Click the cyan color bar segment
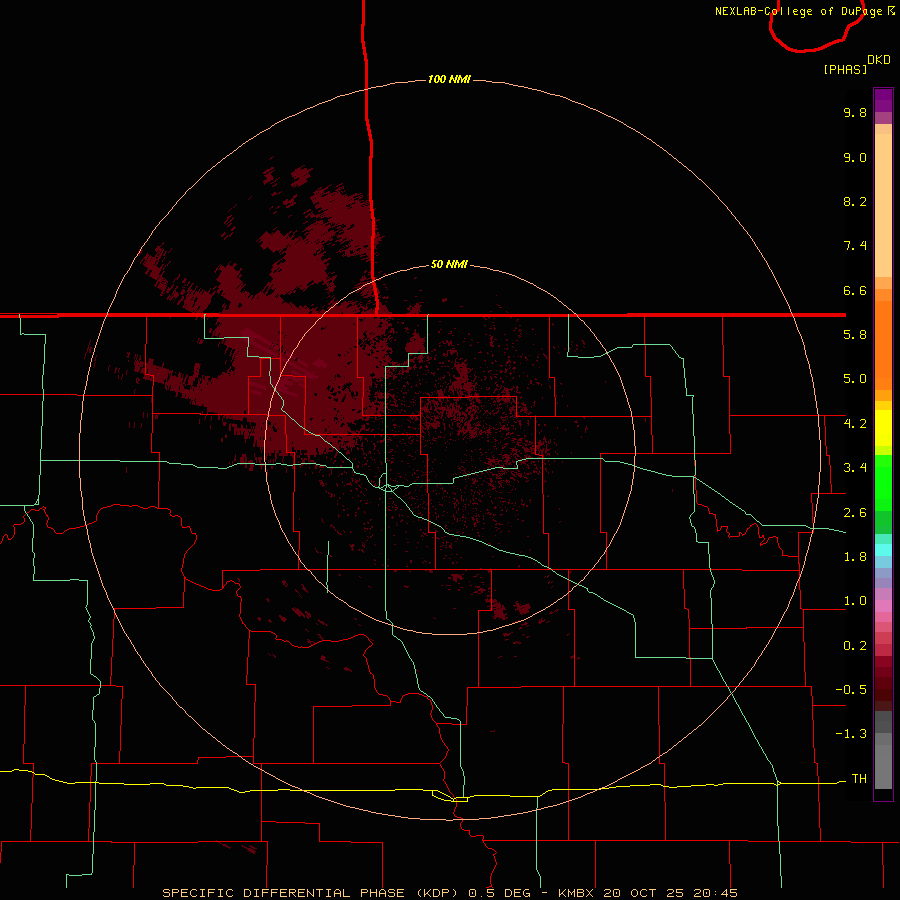This screenshot has height=900, width=900. click(x=883, y=550)
